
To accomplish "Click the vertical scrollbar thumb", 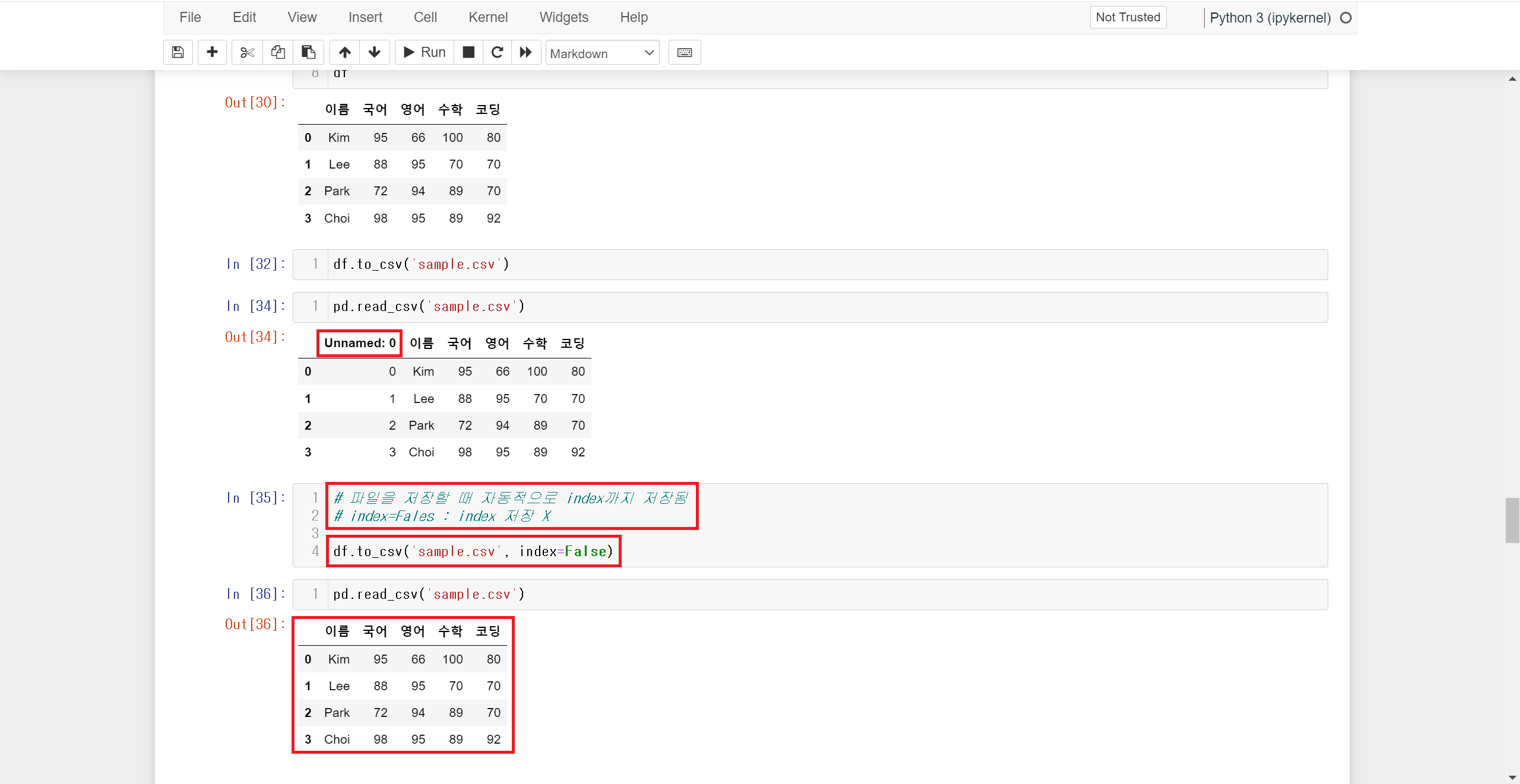I will [x=1512, y=520].
